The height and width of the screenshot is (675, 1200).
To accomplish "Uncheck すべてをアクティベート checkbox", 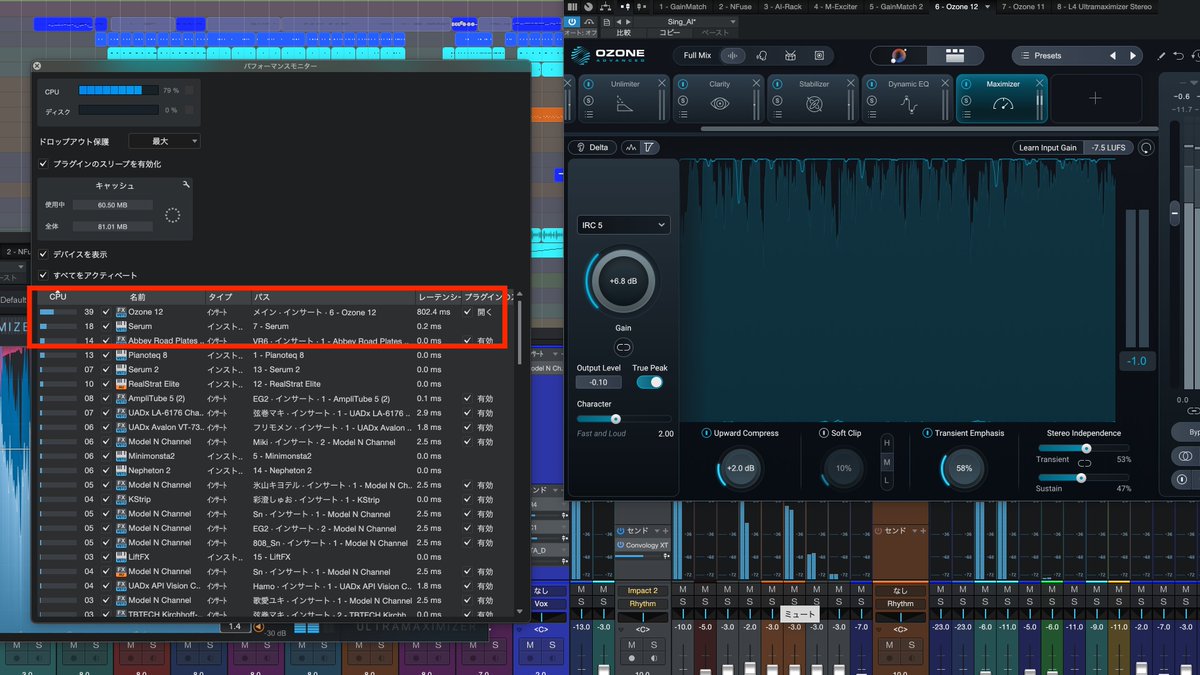I will pyautogui.click(x=43, y=275).
